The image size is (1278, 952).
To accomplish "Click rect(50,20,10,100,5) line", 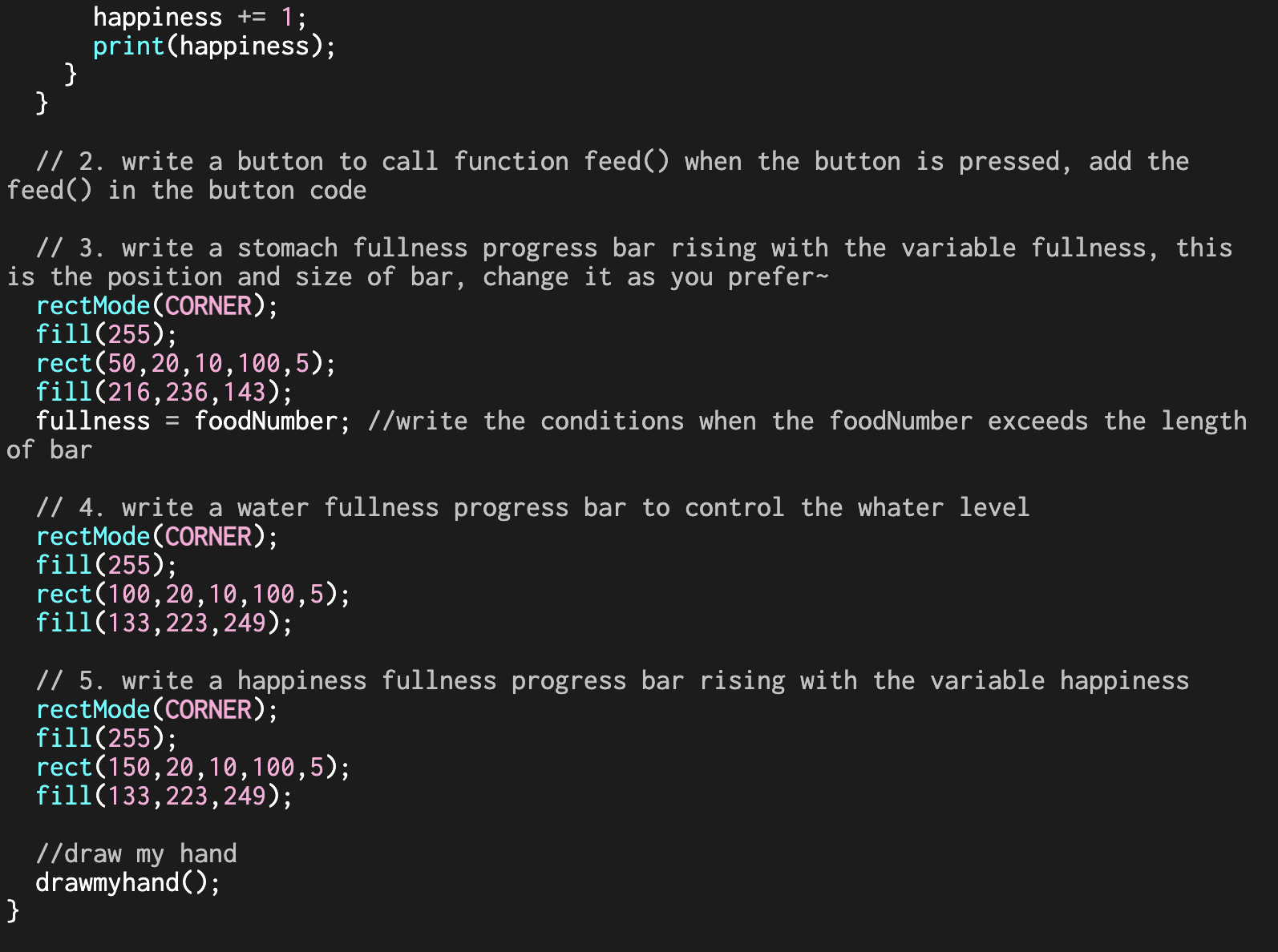I will point(186,363).
